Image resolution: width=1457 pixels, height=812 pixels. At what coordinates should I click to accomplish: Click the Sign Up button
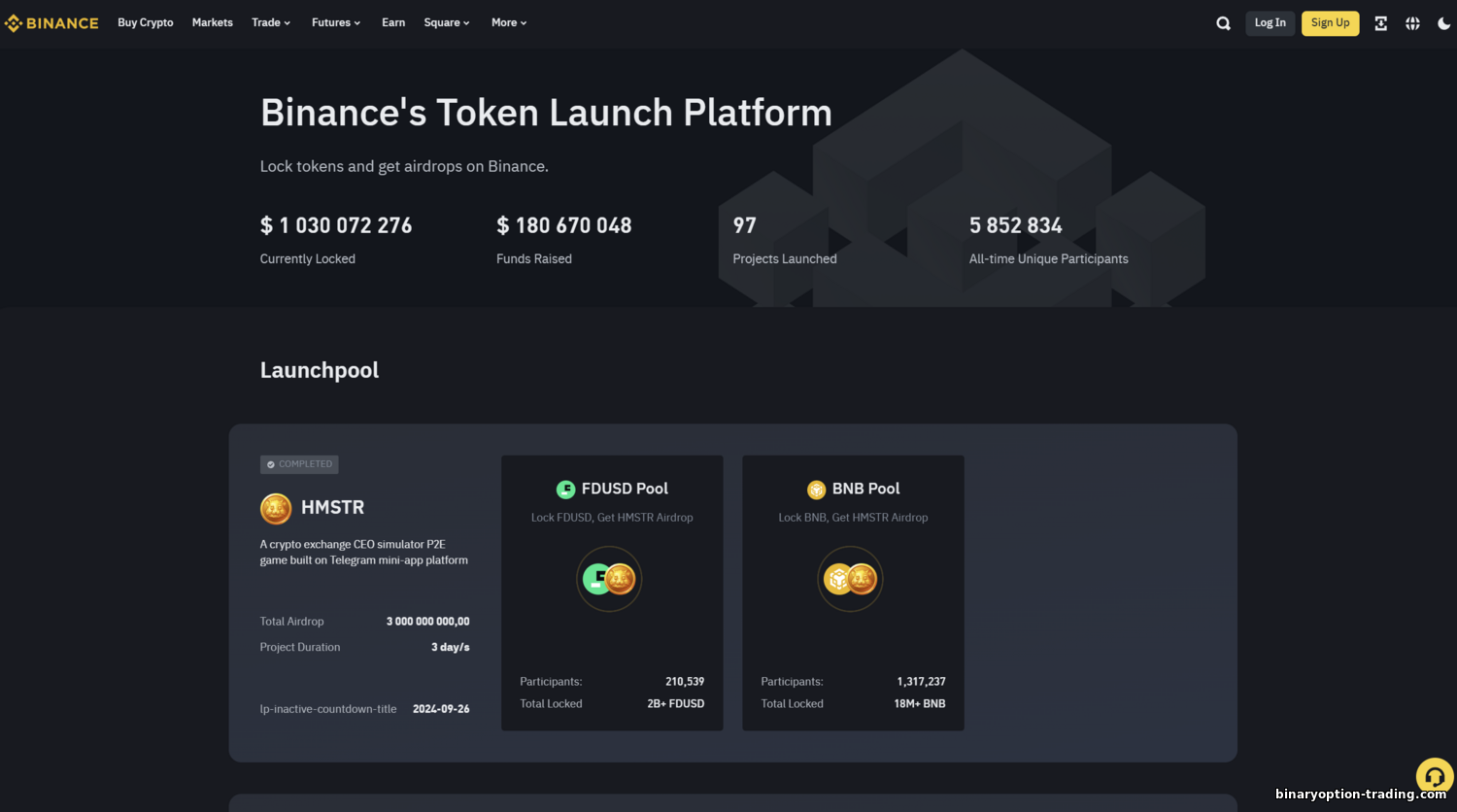1331,23
